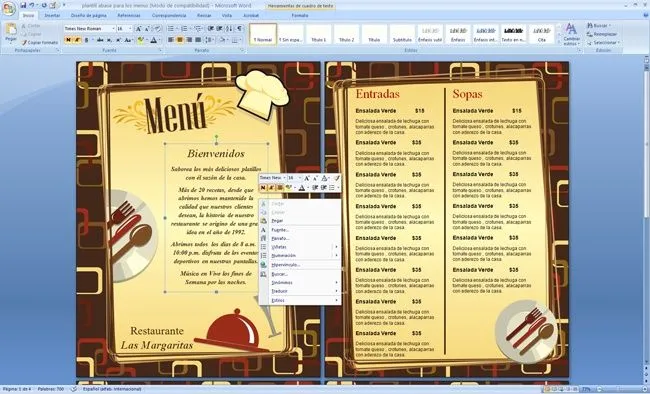Toggle bold (N) on the floating mini toolbar
650x394 pixels.
(263, 188)
